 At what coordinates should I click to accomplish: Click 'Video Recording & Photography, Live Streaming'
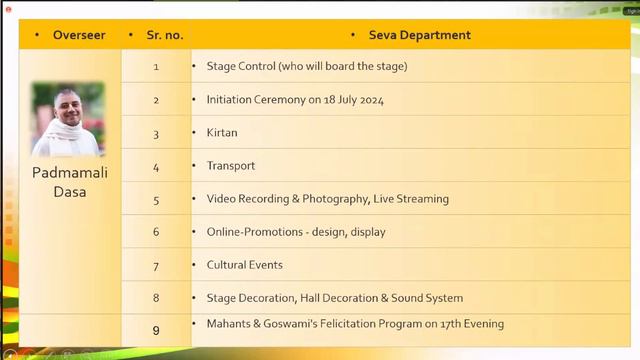point(328,199)
